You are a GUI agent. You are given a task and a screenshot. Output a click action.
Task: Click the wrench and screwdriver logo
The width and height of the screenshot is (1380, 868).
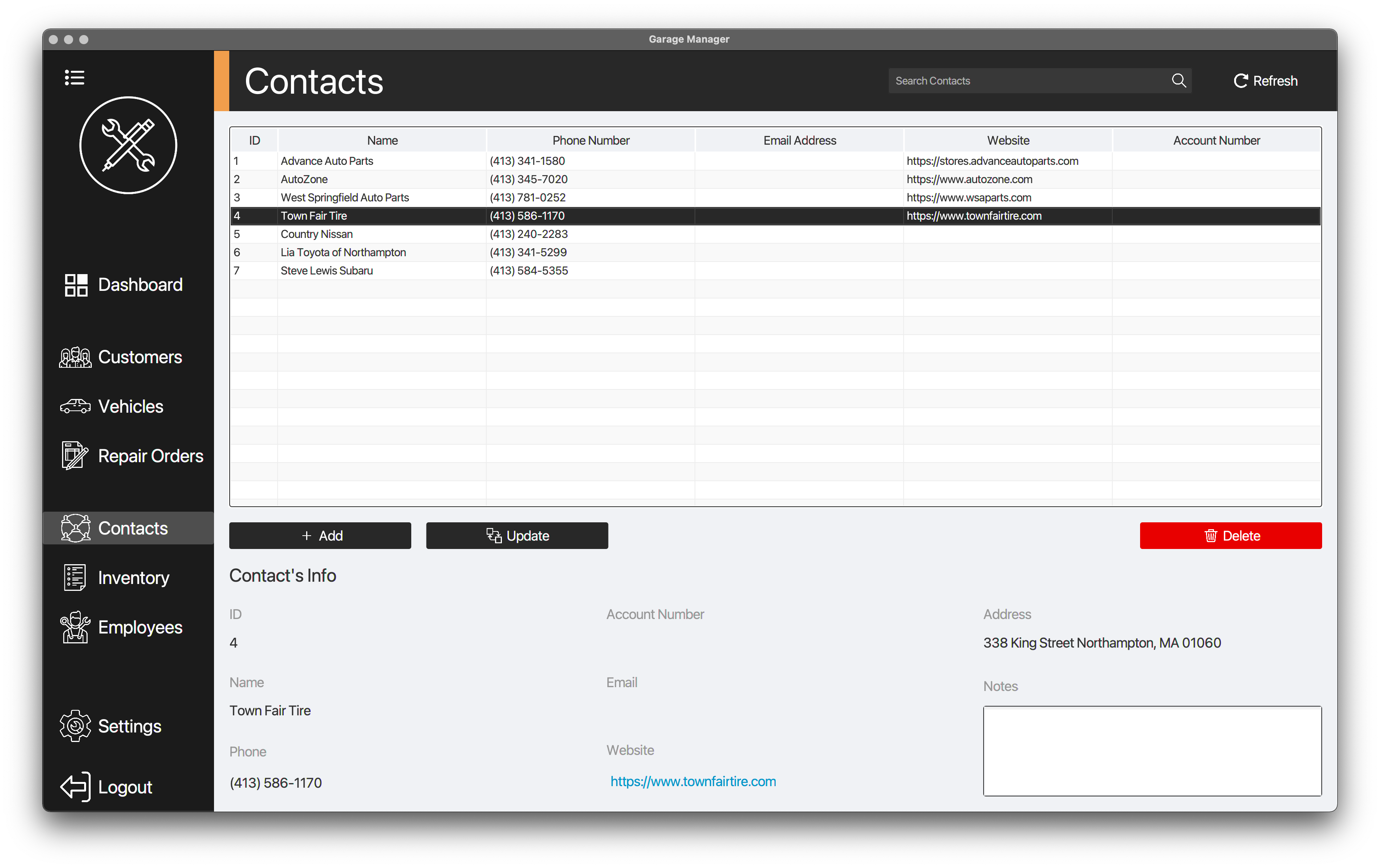coord(128,145)
